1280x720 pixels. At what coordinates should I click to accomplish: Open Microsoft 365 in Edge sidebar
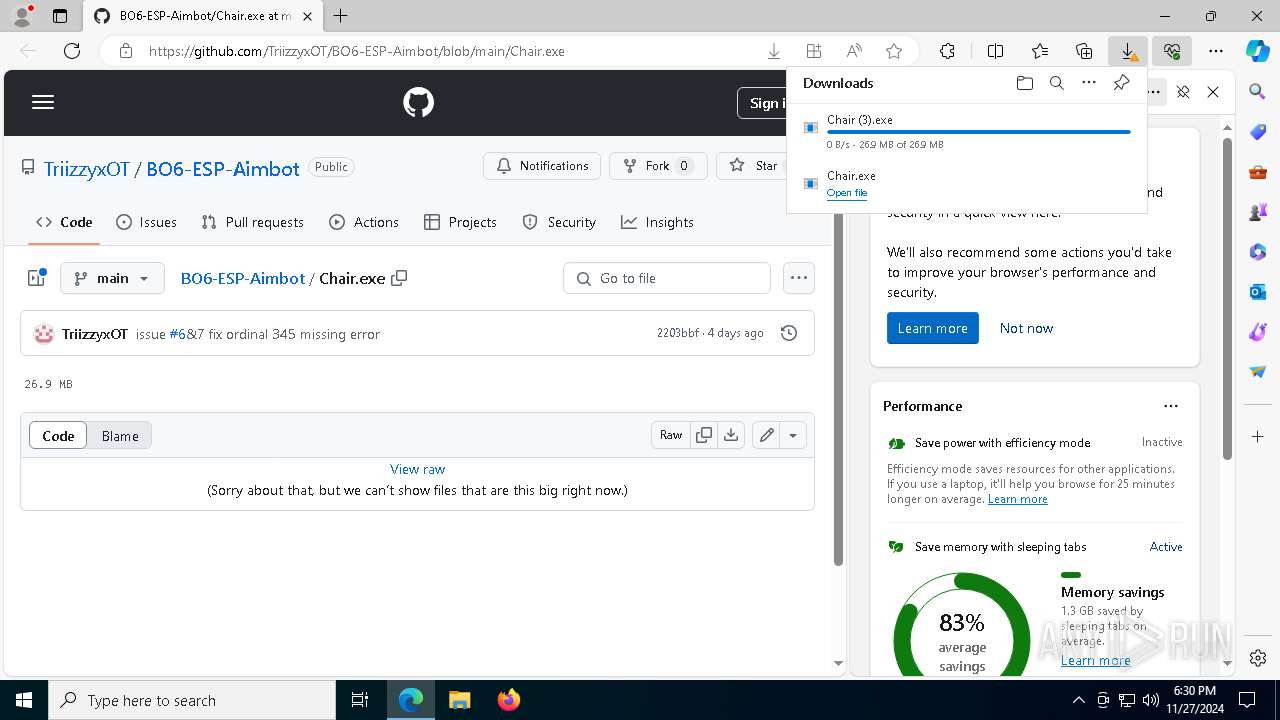pos(1258,252)
